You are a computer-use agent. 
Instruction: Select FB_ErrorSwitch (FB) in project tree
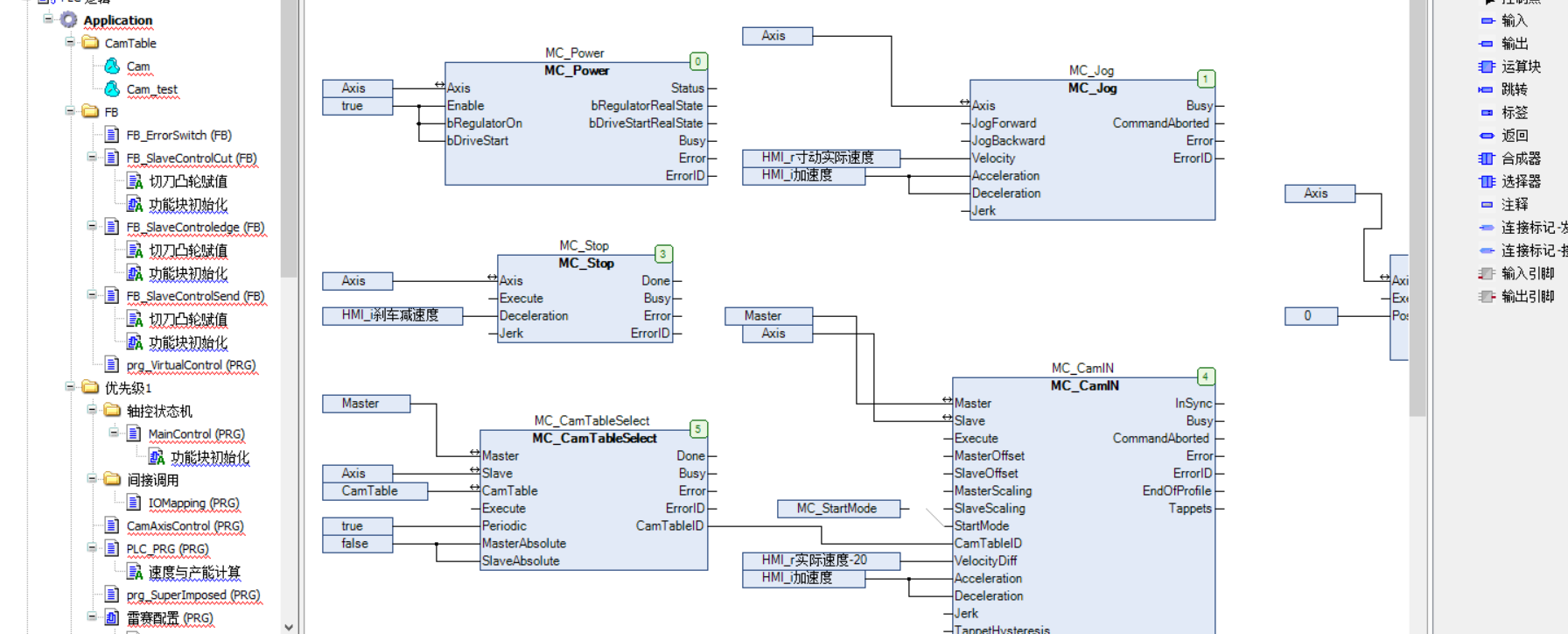178,135
